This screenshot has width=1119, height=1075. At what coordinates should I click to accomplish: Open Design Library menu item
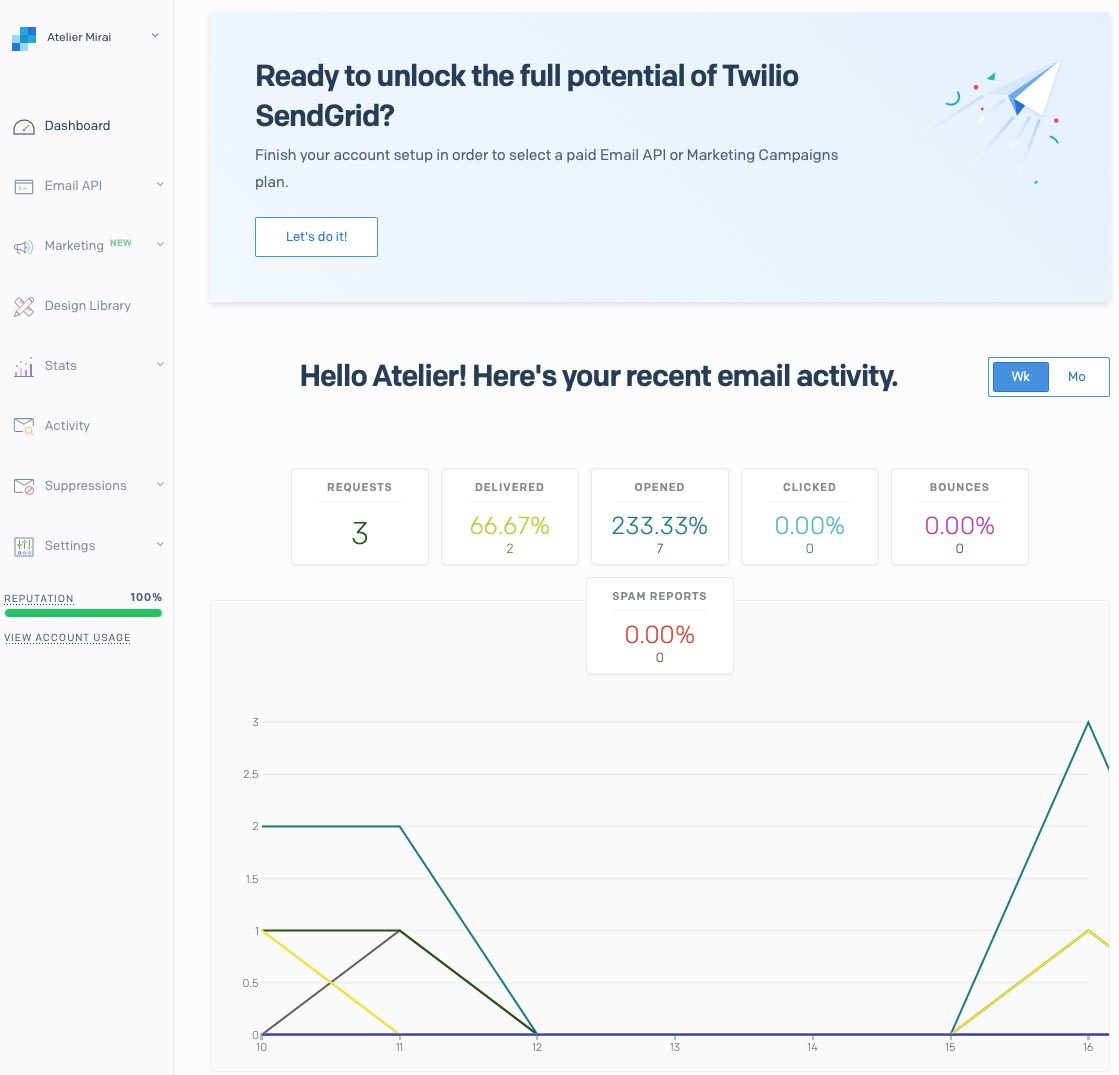pyautogui.click(x=87, y=306)
